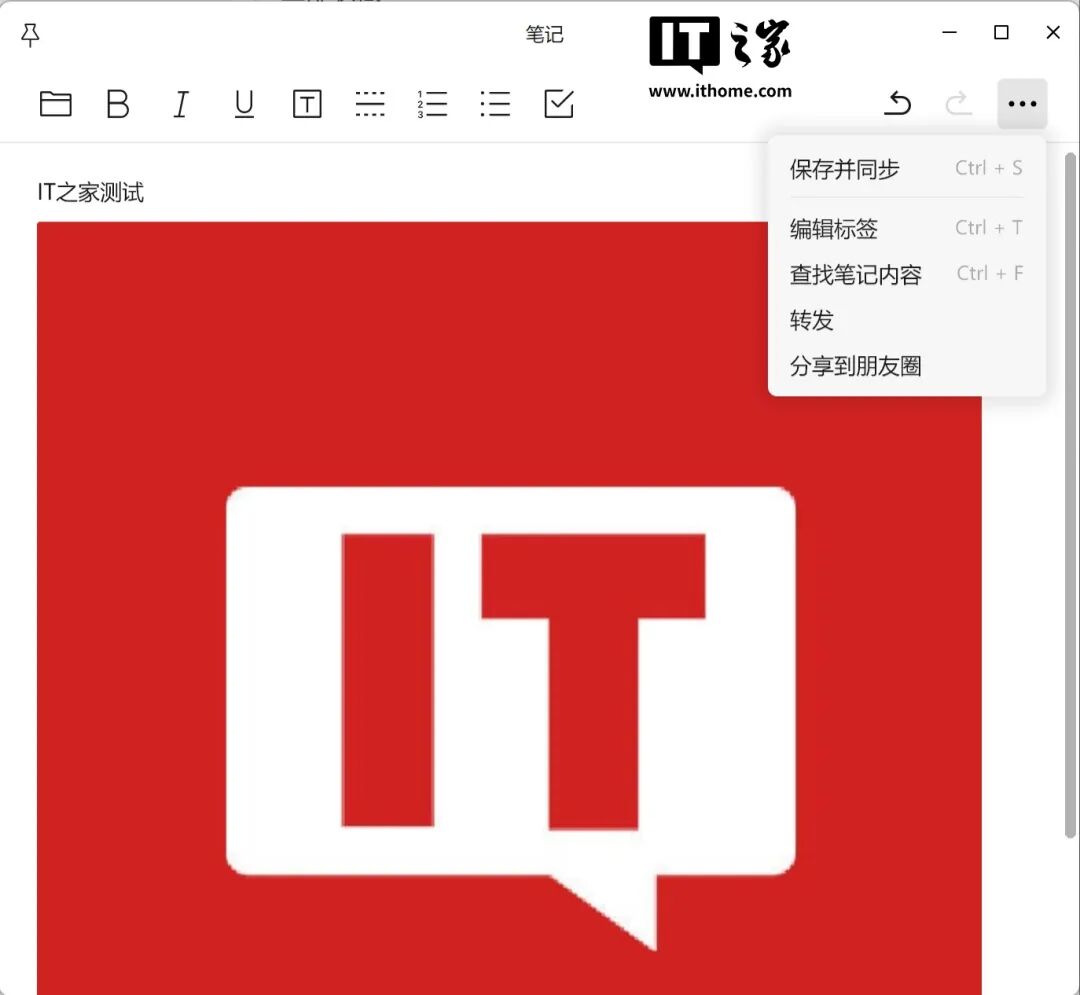Insert a dashed divider line
The image size is (1080, 995).
coord(370,104)
